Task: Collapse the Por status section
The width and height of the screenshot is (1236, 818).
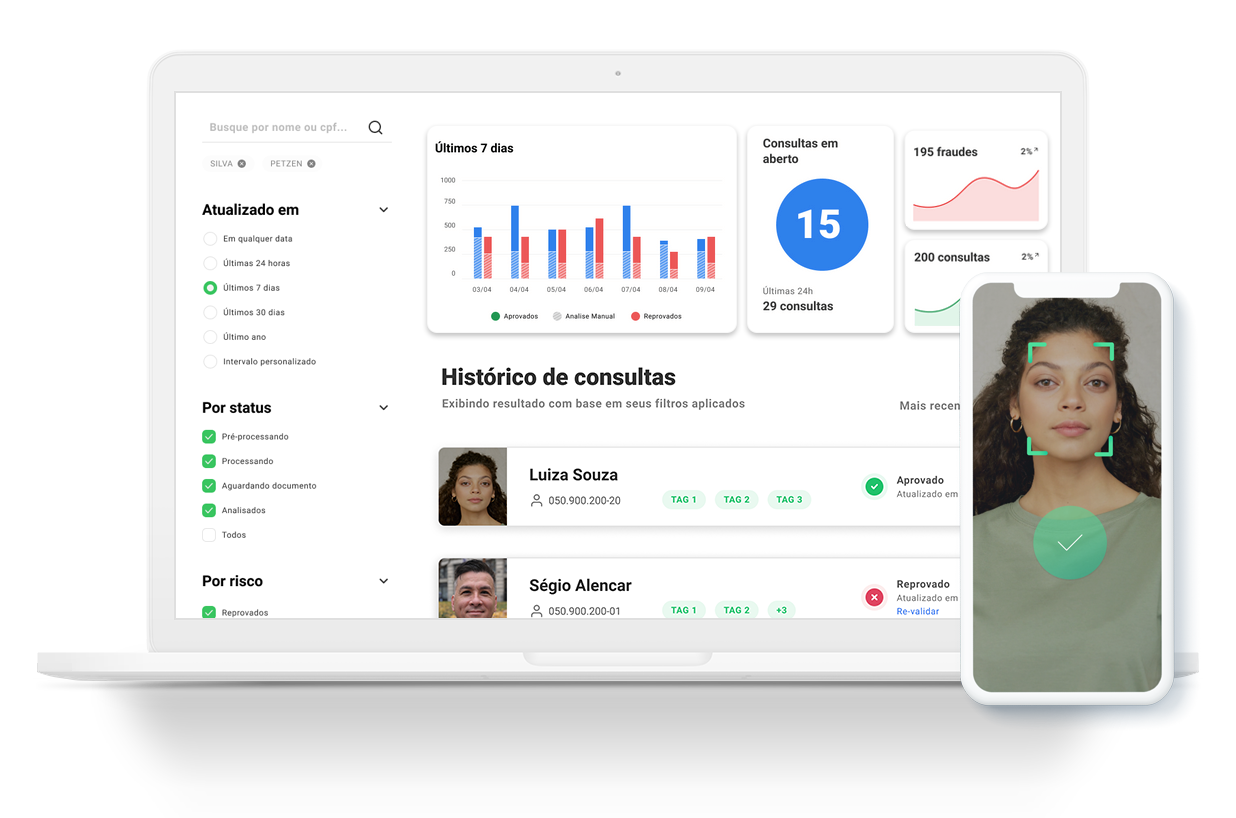Action: point(384,408)
